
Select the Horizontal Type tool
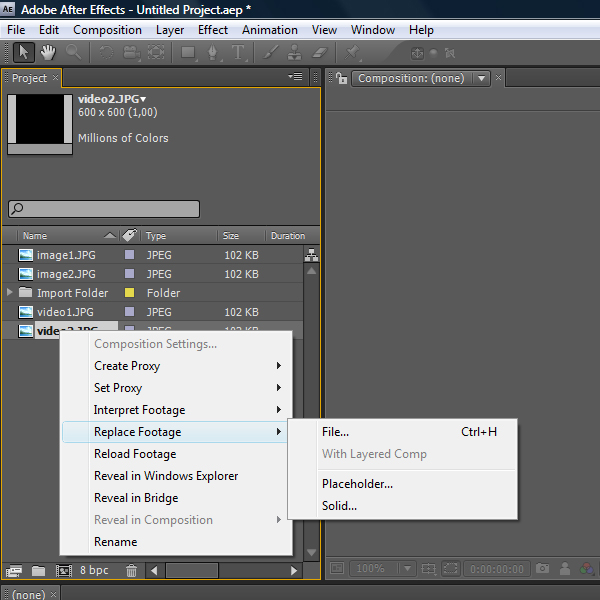tap(238, 52)
